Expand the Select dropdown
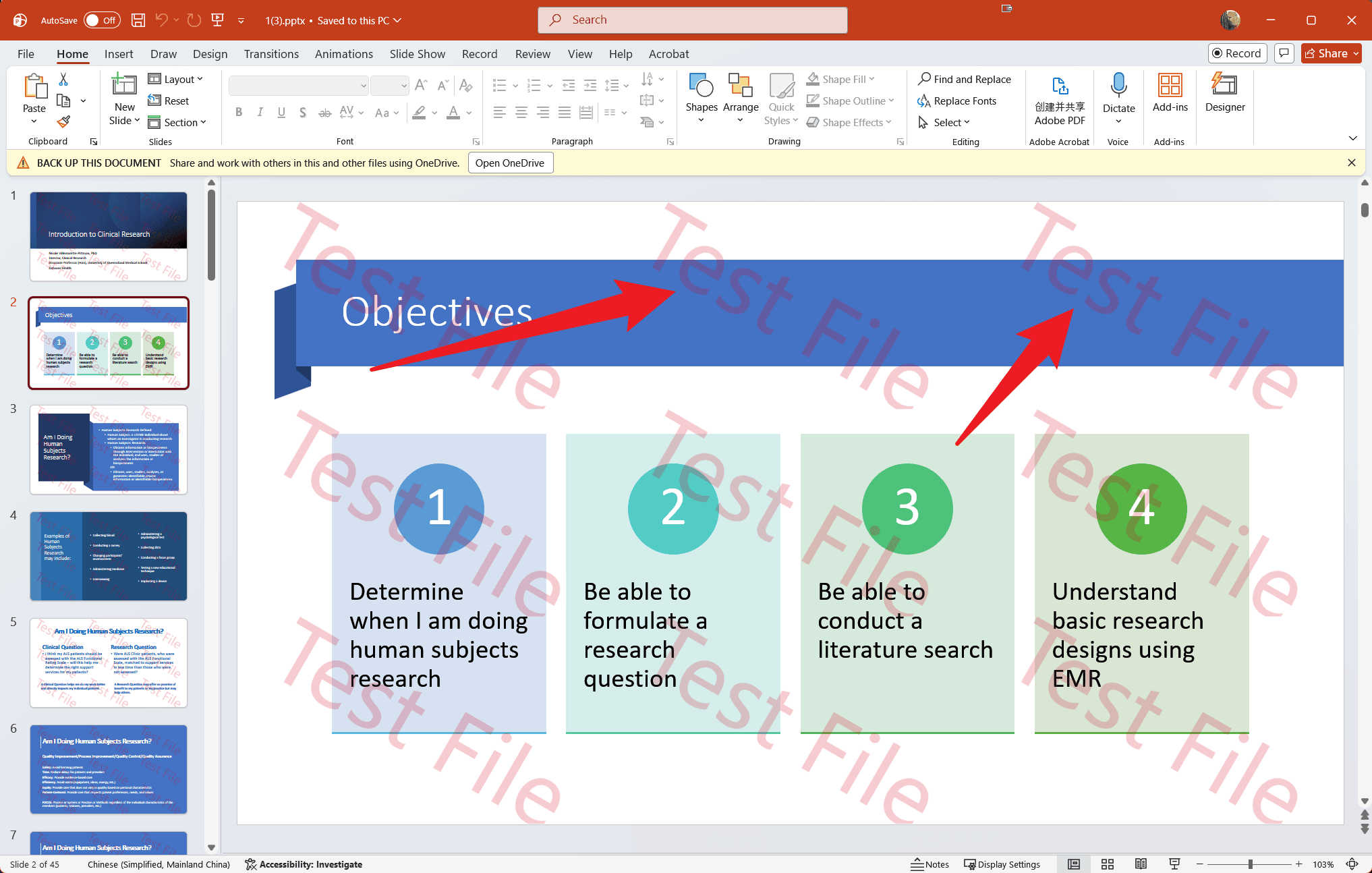This screenshot has height=873, width=1372. (x=944, y=122)
